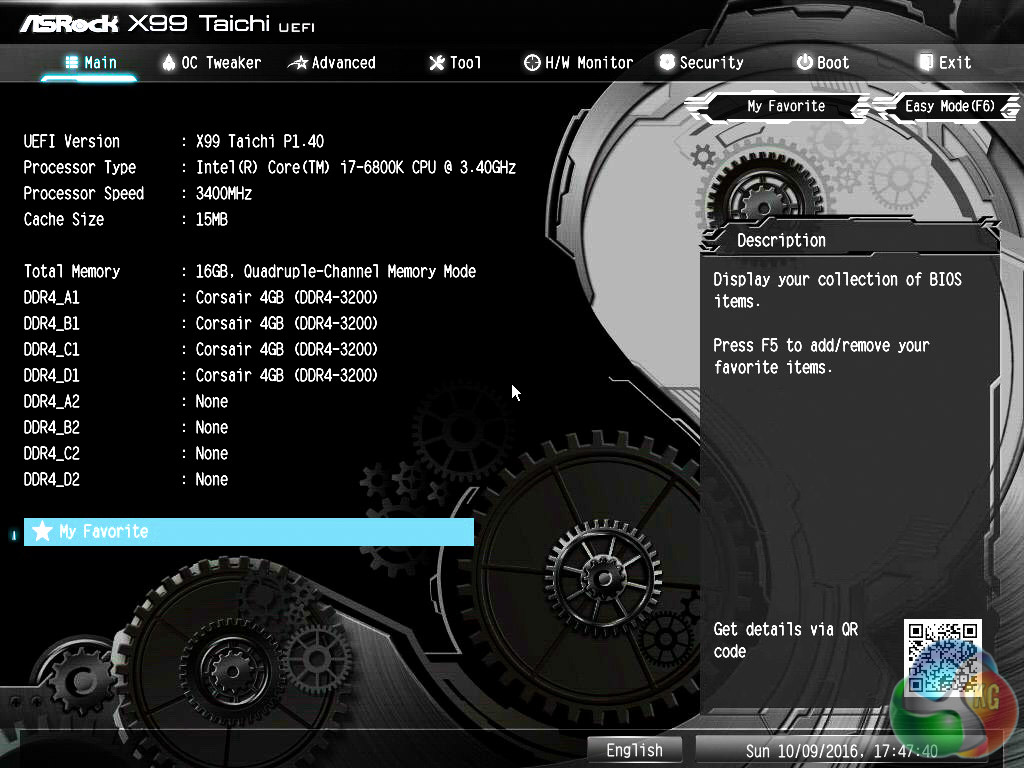Click the Tool wrench icon
Image resolution: width=1024 pixels, height=768 pixels.
click(x=436, y=63)
